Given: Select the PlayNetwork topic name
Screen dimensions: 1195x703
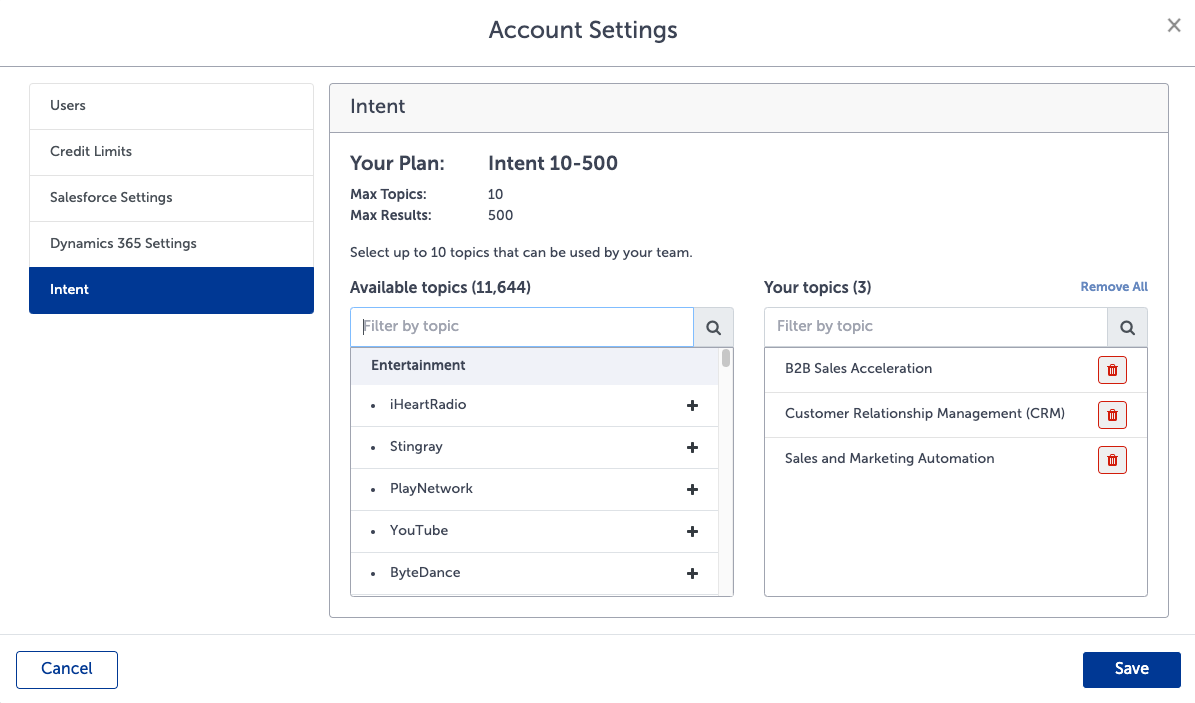Looking at the screenshot, I should (x=431, y=489).
